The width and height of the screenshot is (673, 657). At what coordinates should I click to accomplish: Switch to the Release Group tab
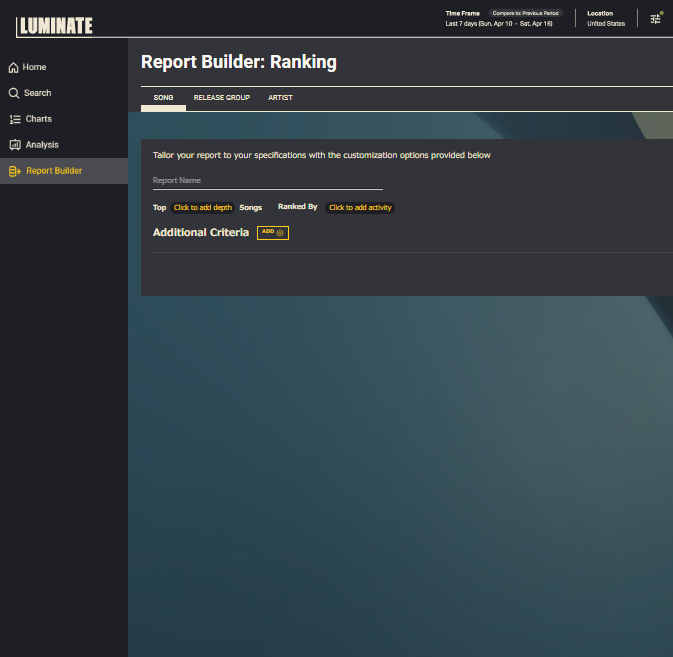[221, 98]
